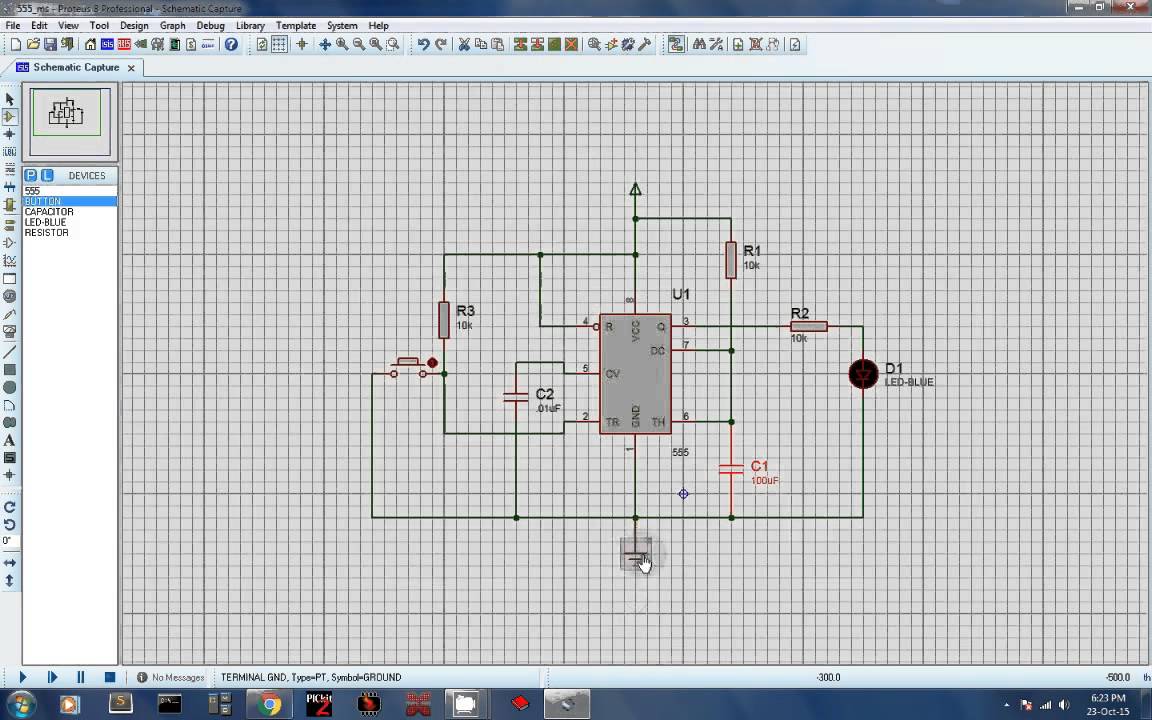Open the red ARES PCB Layout icon
The image size is (1152, 720).
tap(124, 45)
